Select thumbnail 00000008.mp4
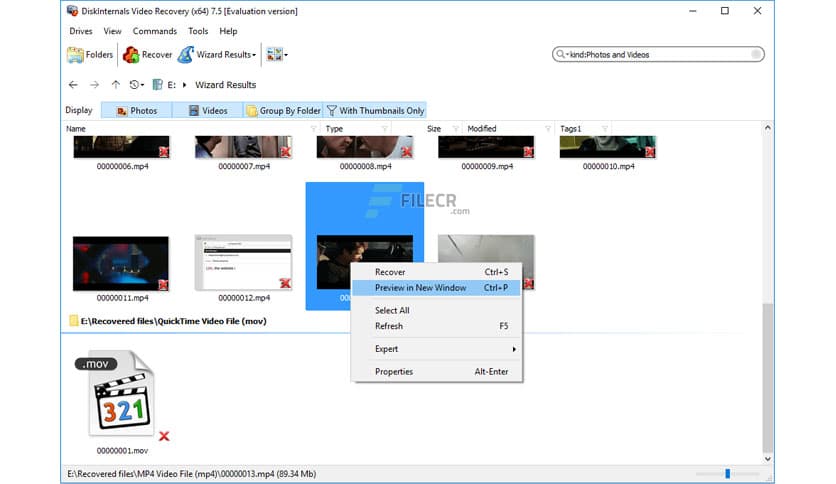The image size is (836, 484). pos(365,147)
